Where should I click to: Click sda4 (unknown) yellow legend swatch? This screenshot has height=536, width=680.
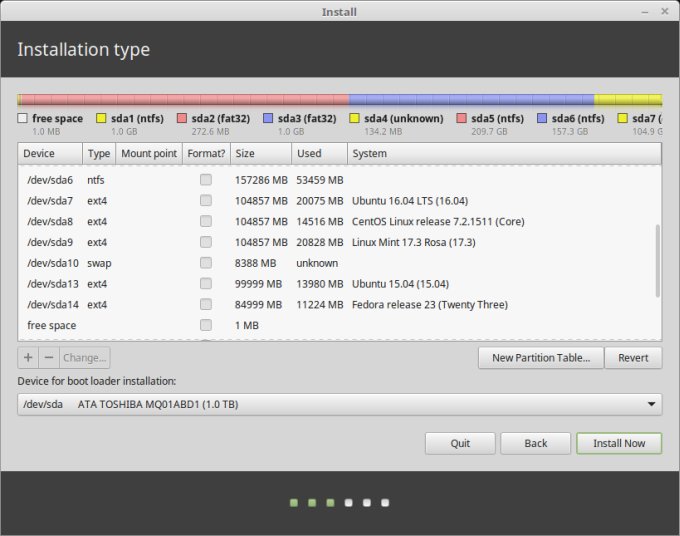[x=354, y=118]
